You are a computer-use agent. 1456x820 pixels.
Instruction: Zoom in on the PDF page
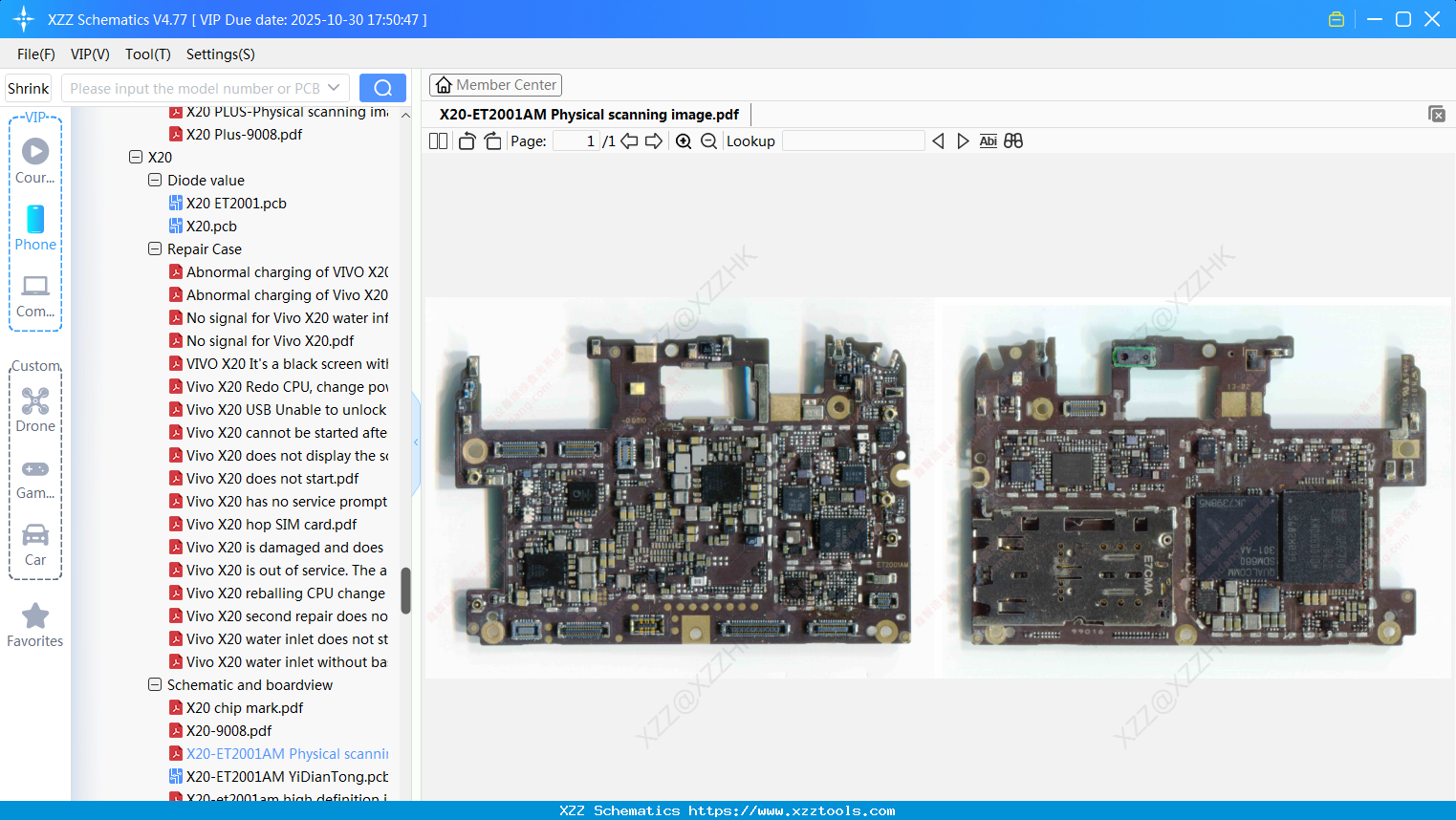click(x=685, y=140)
